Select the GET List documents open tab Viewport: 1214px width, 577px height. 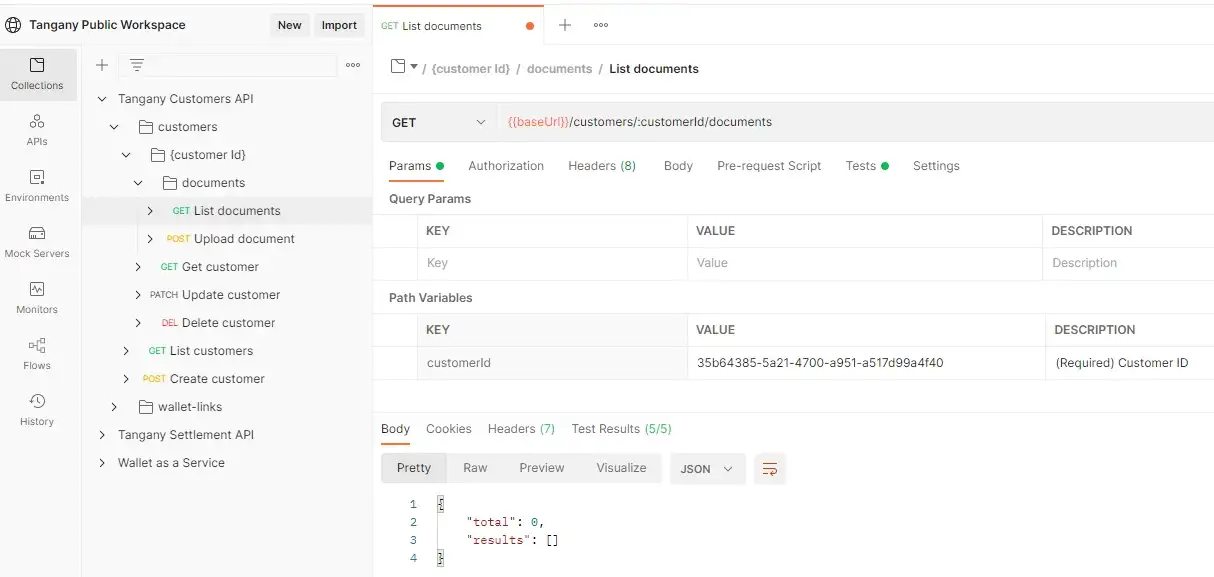pos(458,26)
